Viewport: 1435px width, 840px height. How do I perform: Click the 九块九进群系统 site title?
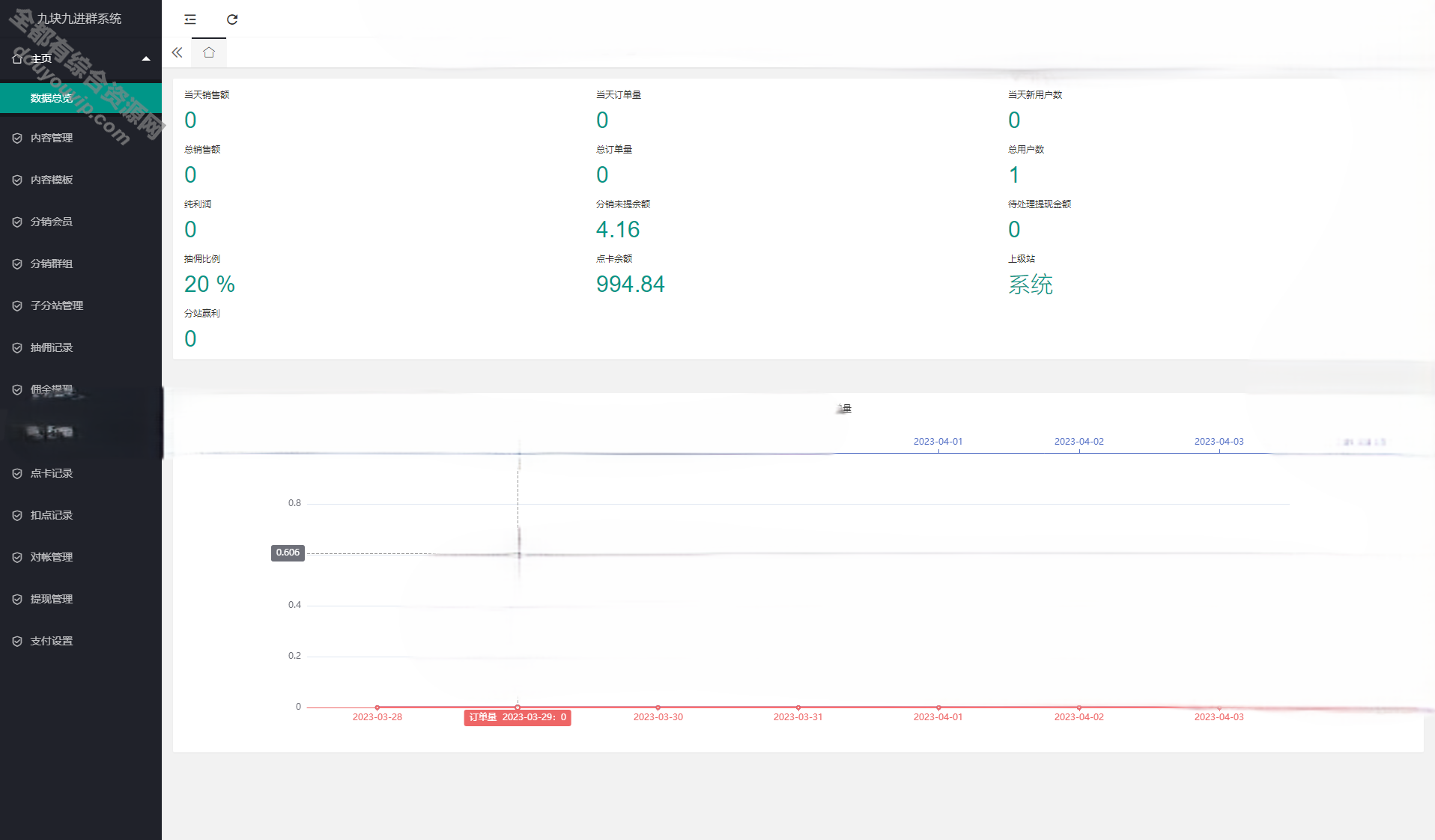(79, 19)
